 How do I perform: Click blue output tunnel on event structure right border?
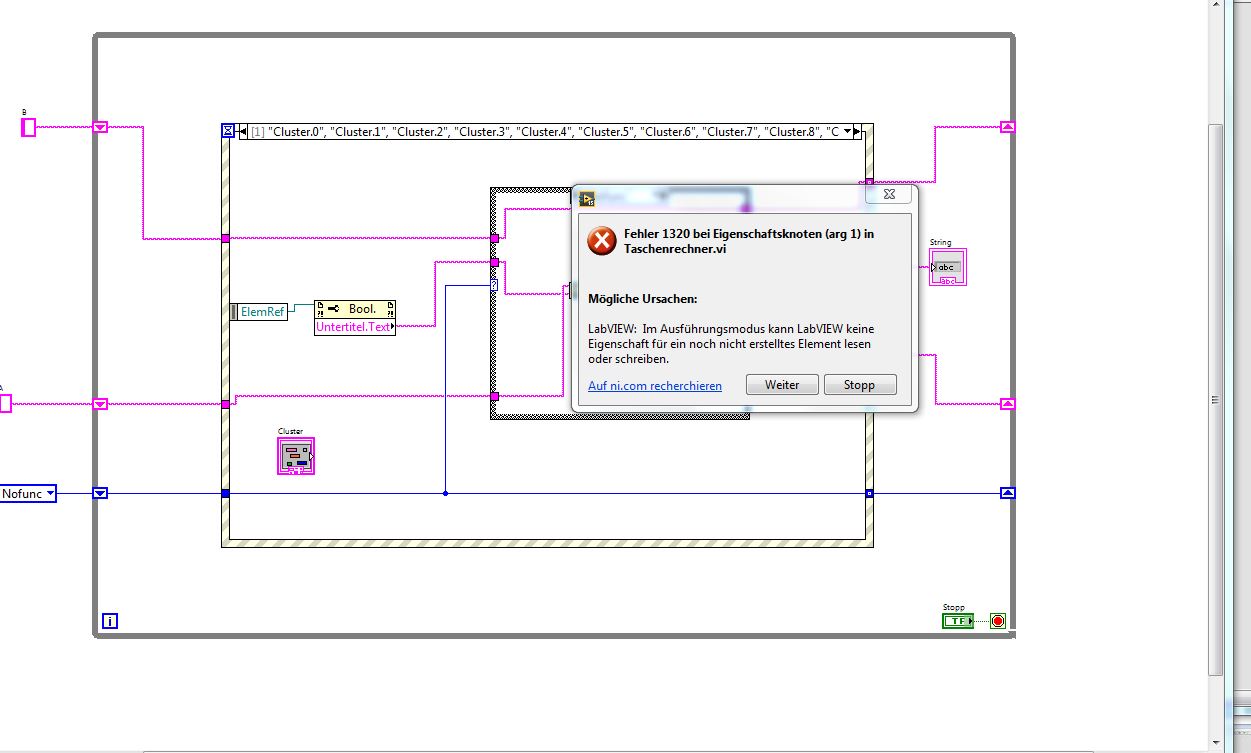(x=869, y=493)
